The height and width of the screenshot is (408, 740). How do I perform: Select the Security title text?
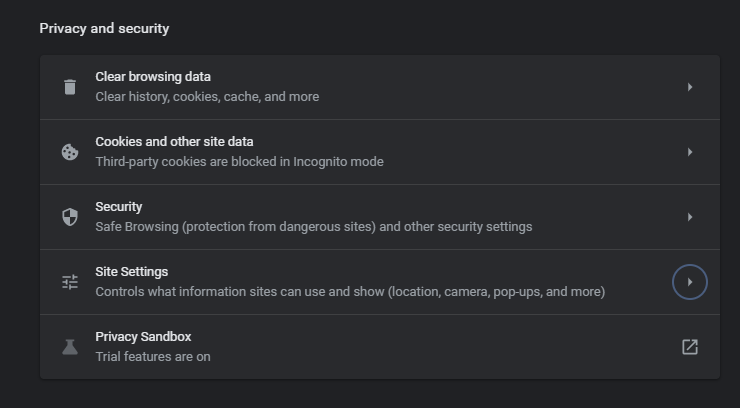click(x=119, y=207)
